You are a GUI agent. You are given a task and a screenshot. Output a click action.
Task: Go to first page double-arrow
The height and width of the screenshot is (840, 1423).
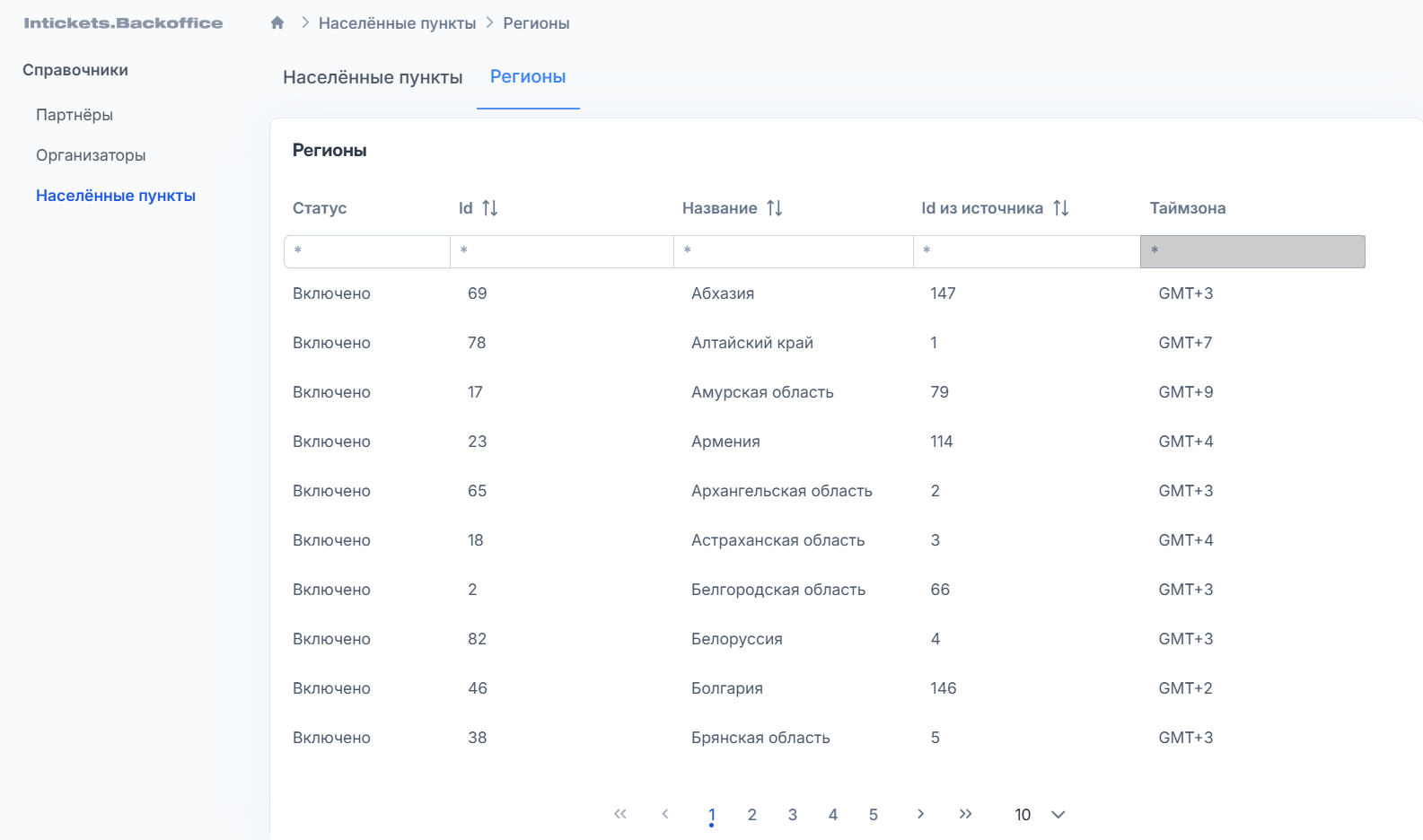click(x=620, y=814)
